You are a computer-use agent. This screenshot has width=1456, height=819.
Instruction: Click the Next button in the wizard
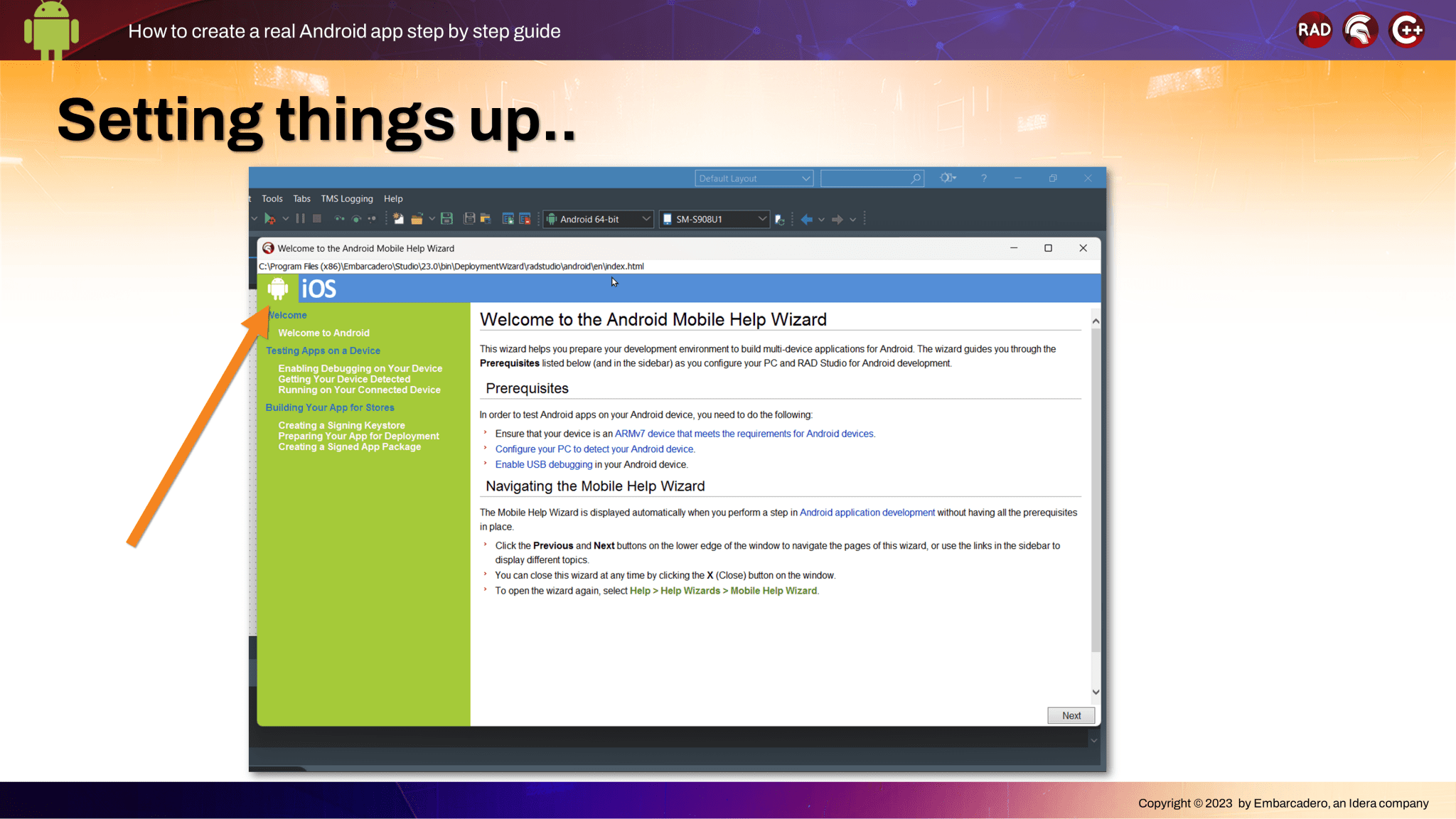tap(1071, 715)
